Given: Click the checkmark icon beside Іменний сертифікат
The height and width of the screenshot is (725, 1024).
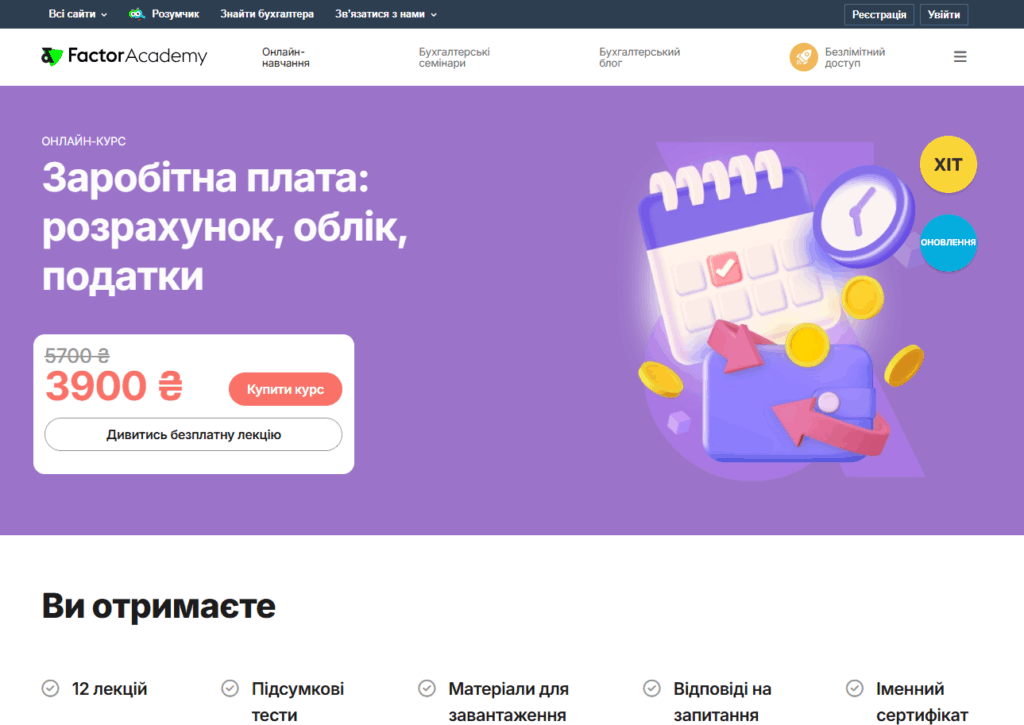Looking at the screenshot, I should click(854, 688).
